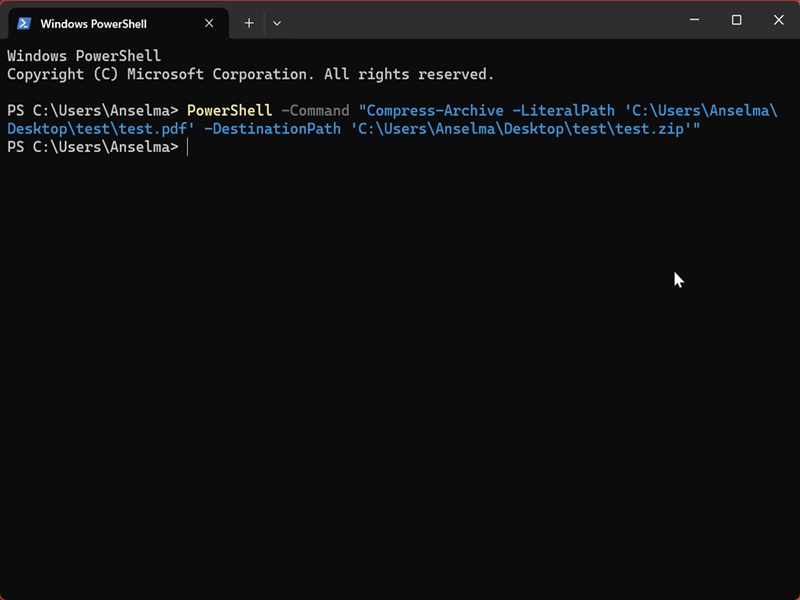The image size is (800, 600).
Task: Click the yellow PowerShell command word
Action: [230, 111]
